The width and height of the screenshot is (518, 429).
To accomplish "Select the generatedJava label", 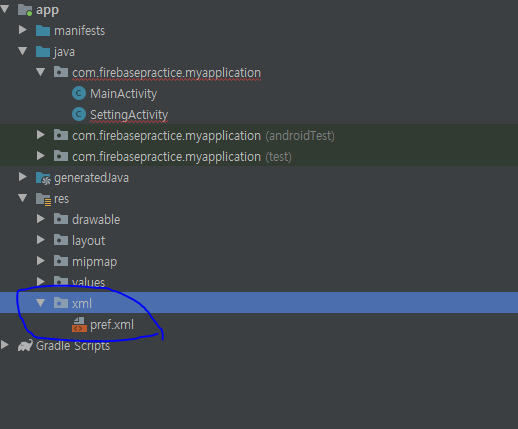I will [x=91, y=178].
